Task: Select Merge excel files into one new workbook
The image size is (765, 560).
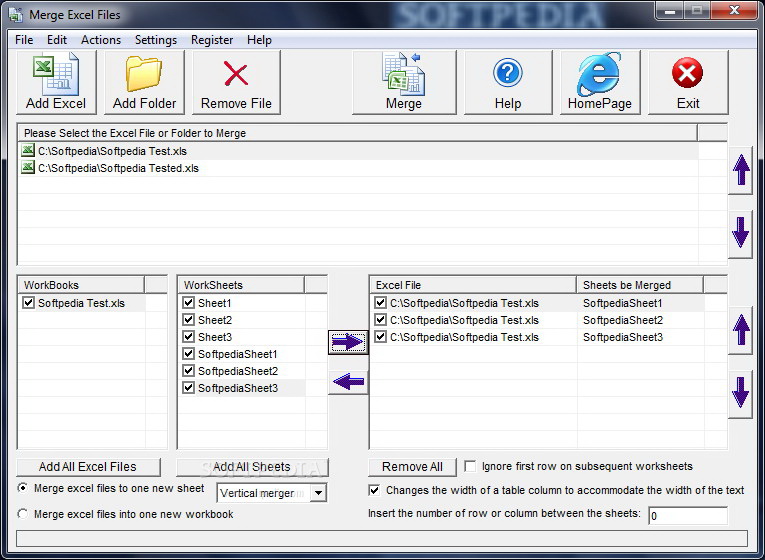Action: click(23, 514)
